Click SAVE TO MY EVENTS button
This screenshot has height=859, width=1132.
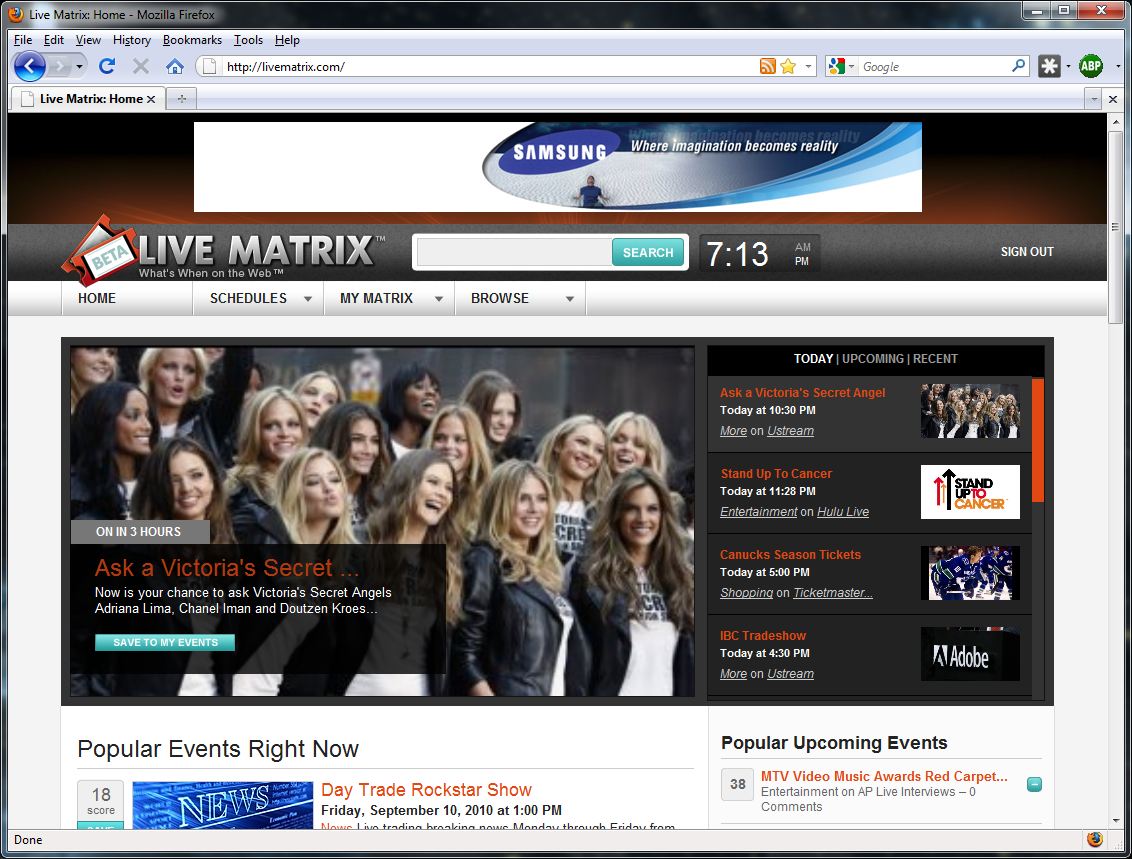[x=165, y=642]
